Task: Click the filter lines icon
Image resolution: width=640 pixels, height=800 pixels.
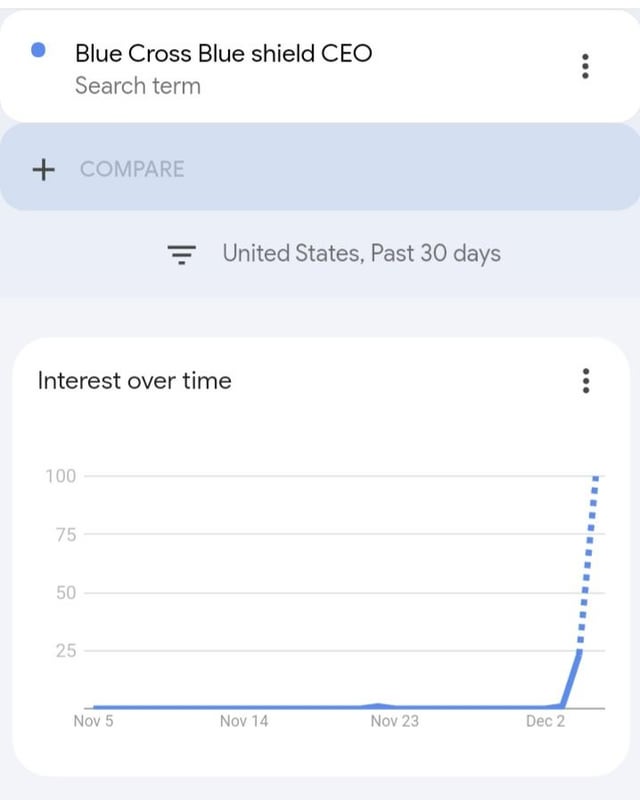Action: (181, 255)
